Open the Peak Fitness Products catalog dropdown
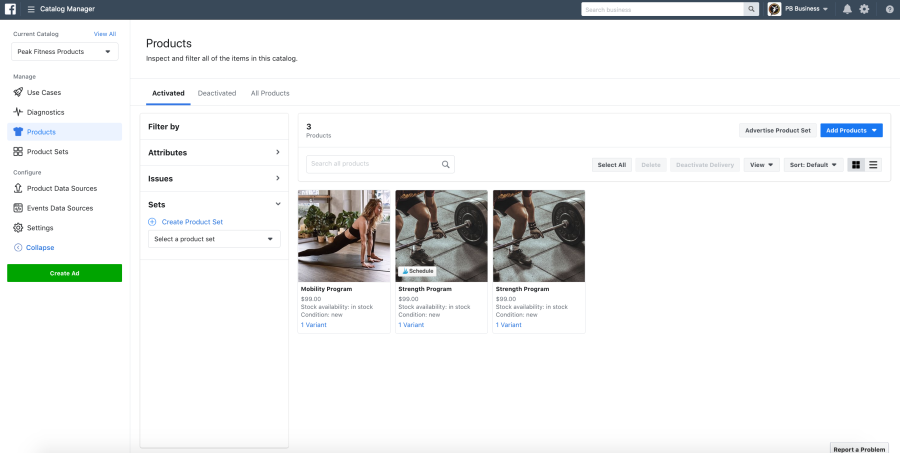Screen dimensions: 900x453 [65, 52]
